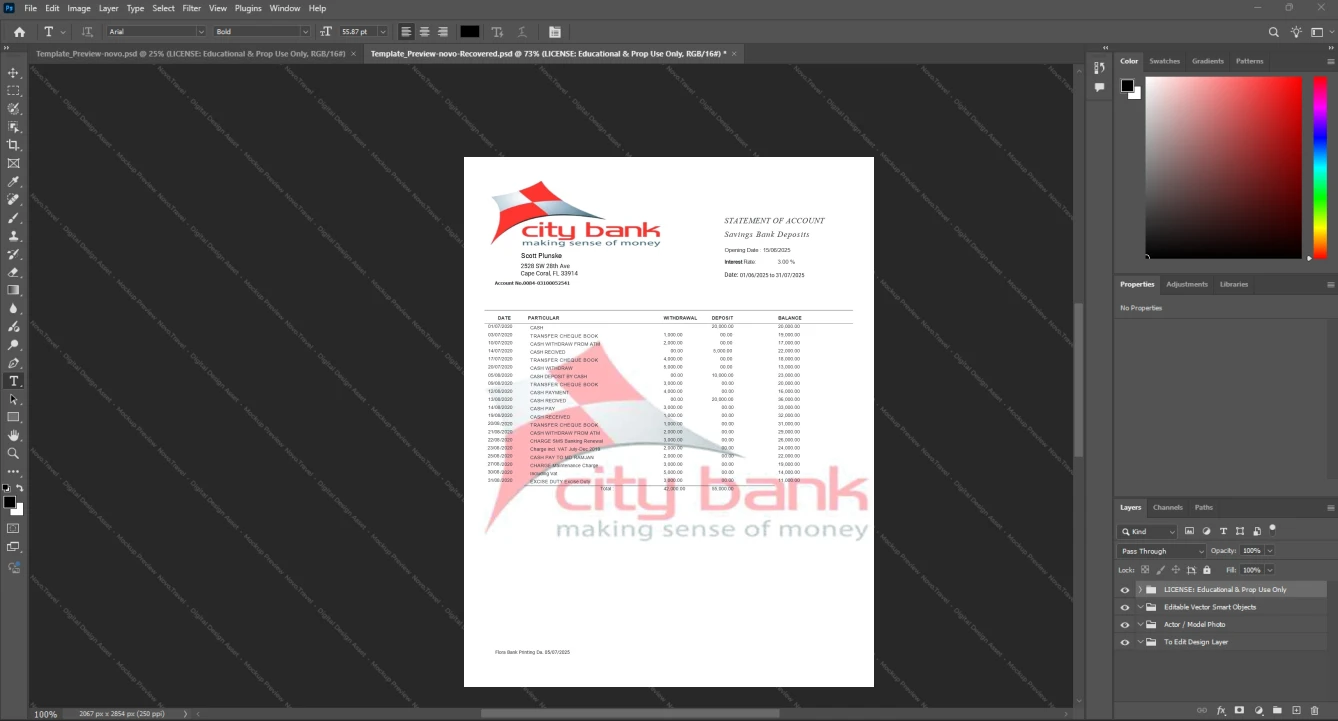The image size is (1338, 721).
Task: Select the Brush tool
Action: [x=13, y=218]
